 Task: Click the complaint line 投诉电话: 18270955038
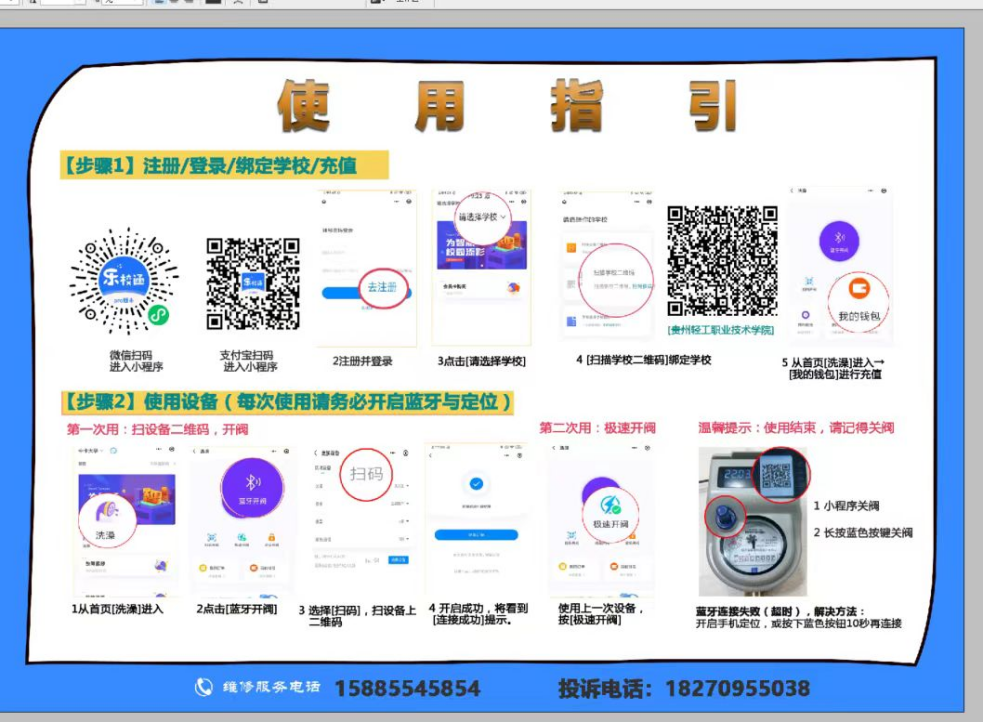pos(684,689)
